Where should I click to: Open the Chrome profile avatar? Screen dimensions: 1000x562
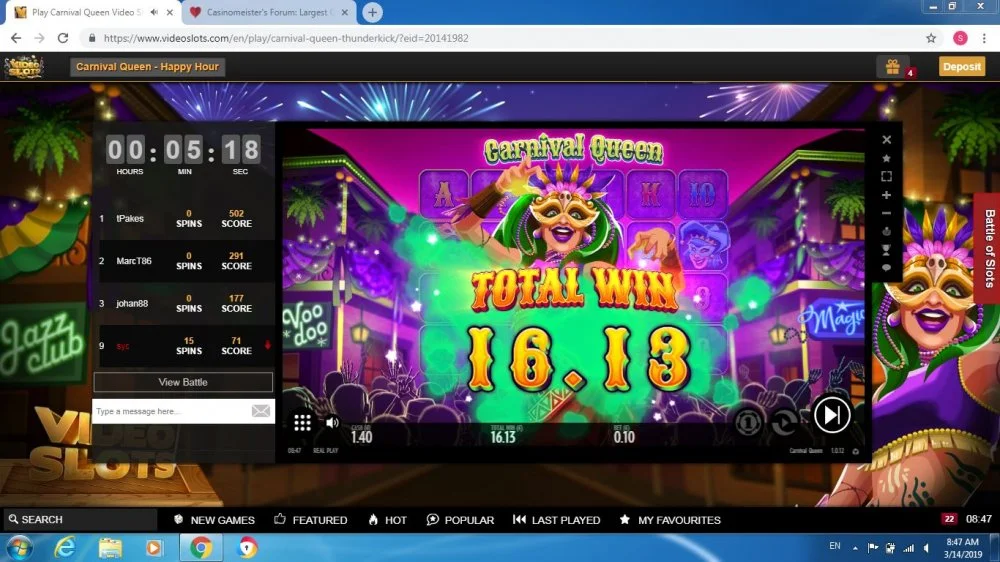(960, 38)
